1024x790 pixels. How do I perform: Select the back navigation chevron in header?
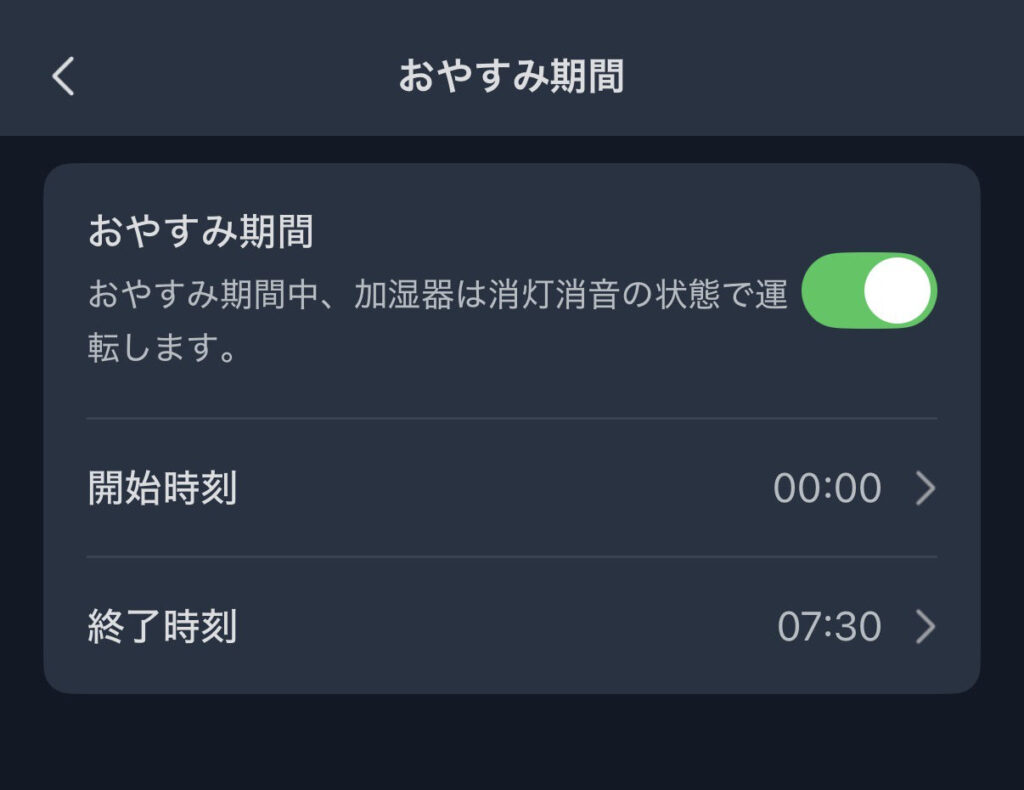click(x=62, y=76)
